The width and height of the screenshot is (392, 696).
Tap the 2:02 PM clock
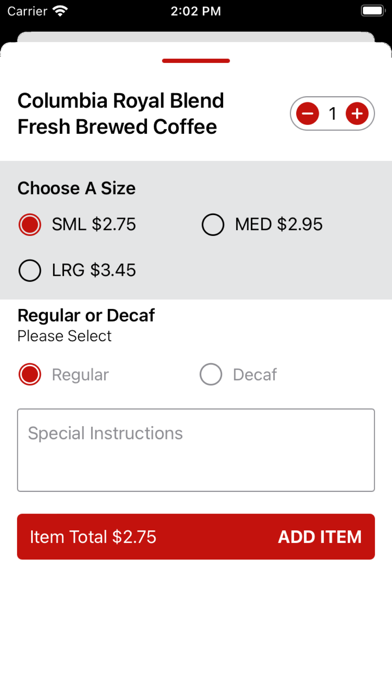(x=196, y=11)
